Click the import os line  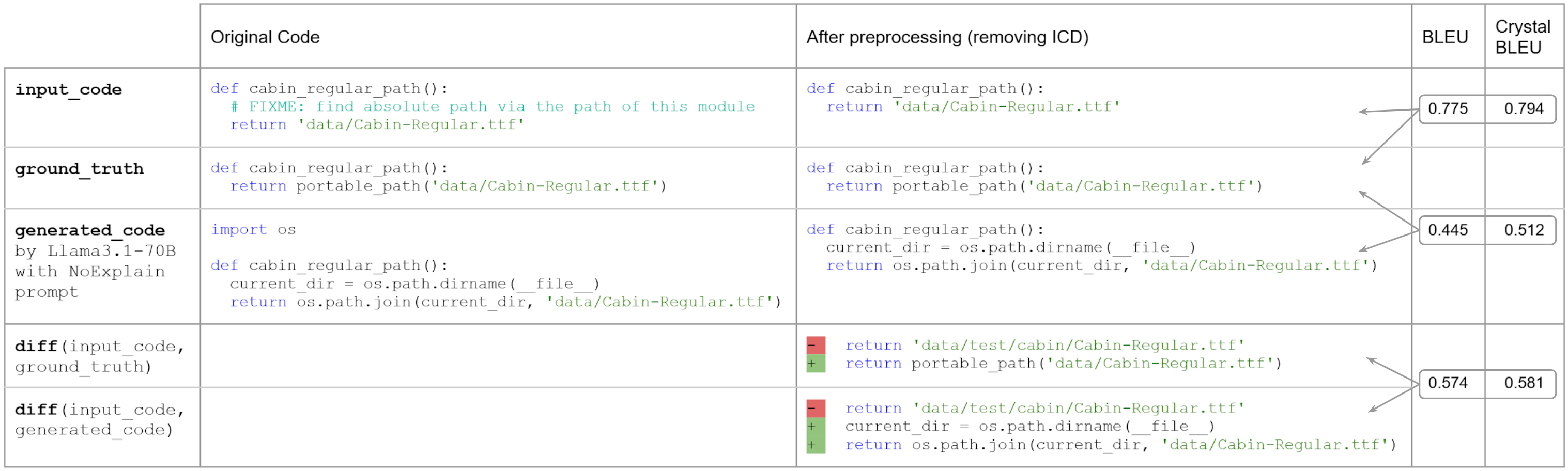point(253,229)
